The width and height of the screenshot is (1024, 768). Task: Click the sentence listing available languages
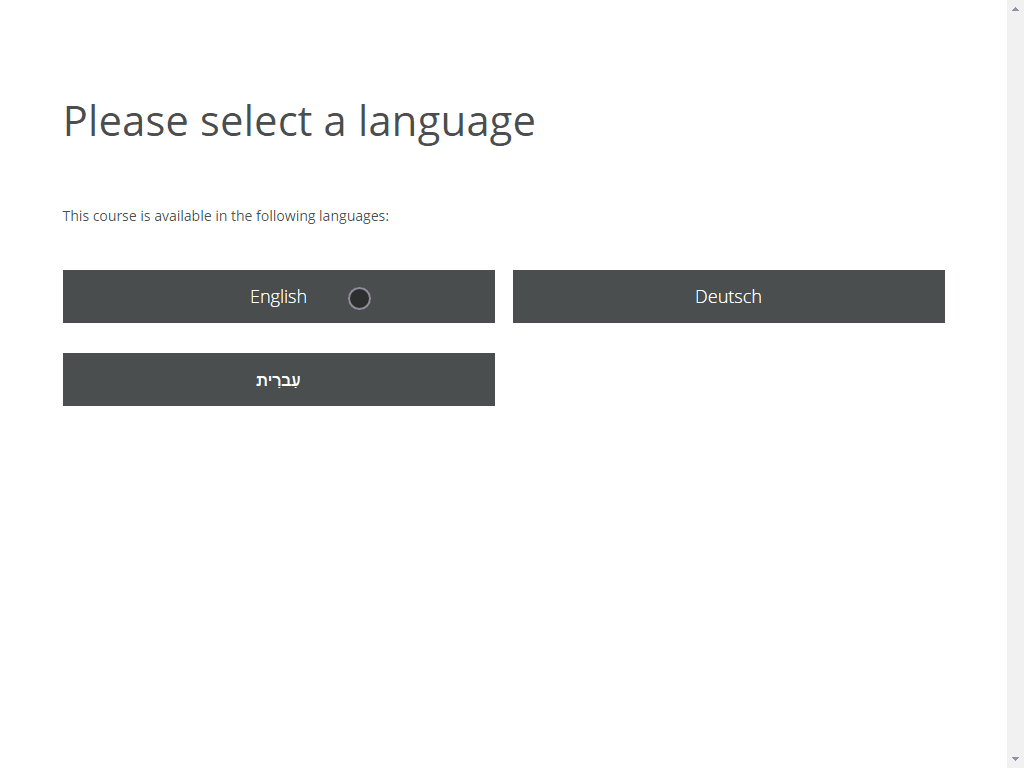[x=226, y=215]
